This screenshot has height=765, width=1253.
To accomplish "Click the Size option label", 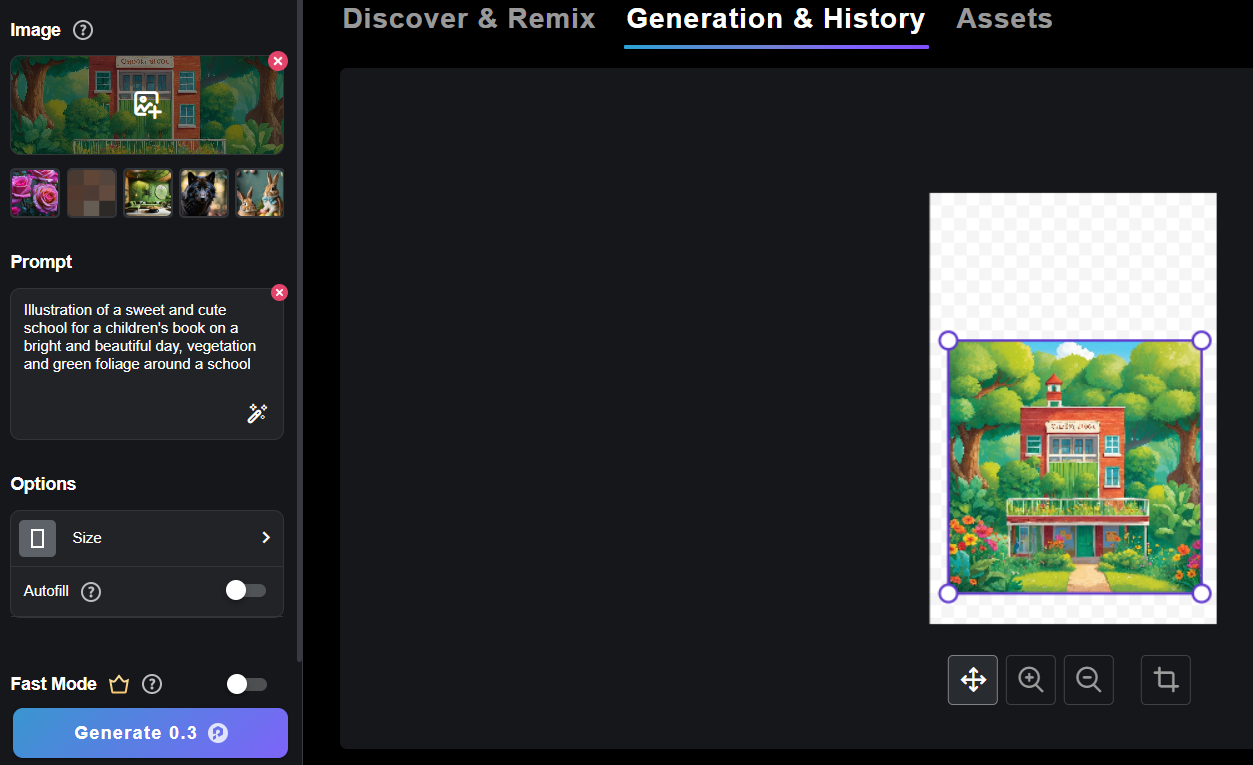I will [x=87, y=538].
